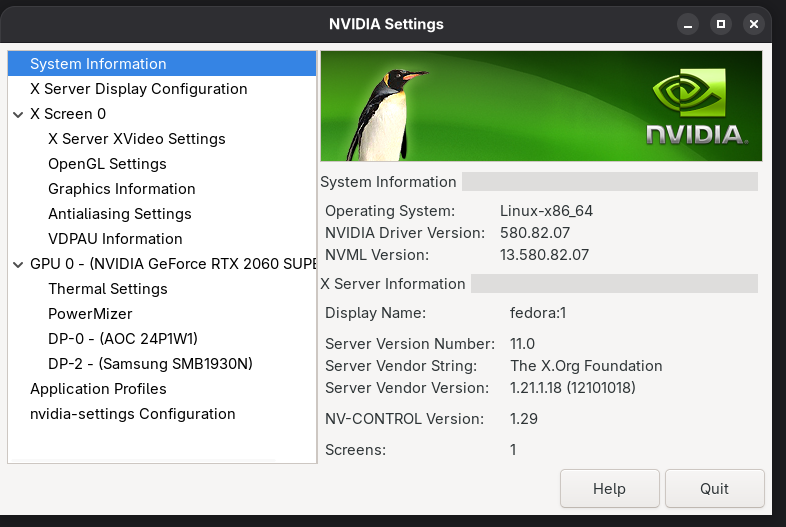This screenshot has width=786, height=527.
Task: Click the Quit button
Action: (x=714, y=488)
